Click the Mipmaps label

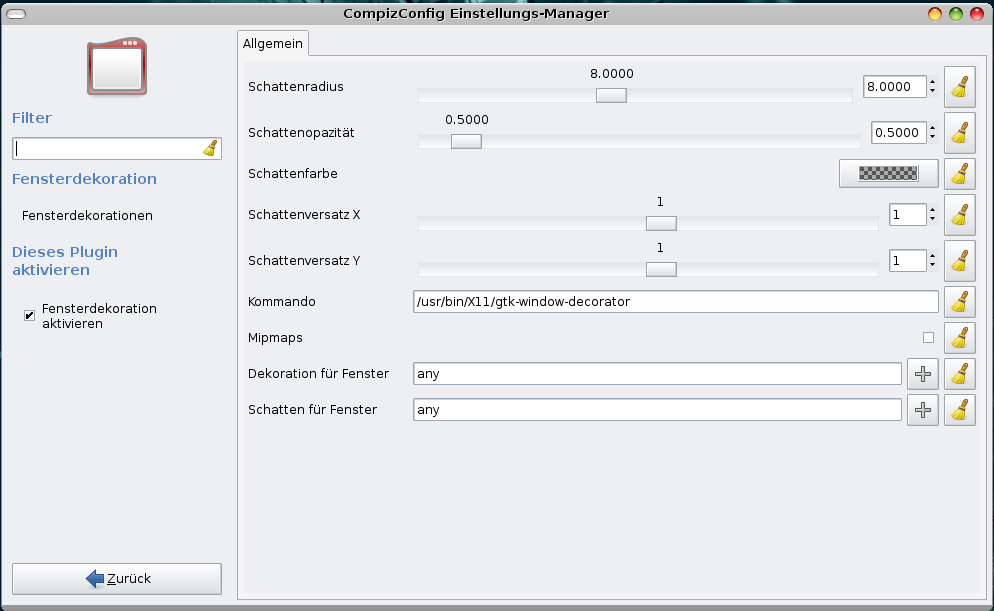(275, 338)
